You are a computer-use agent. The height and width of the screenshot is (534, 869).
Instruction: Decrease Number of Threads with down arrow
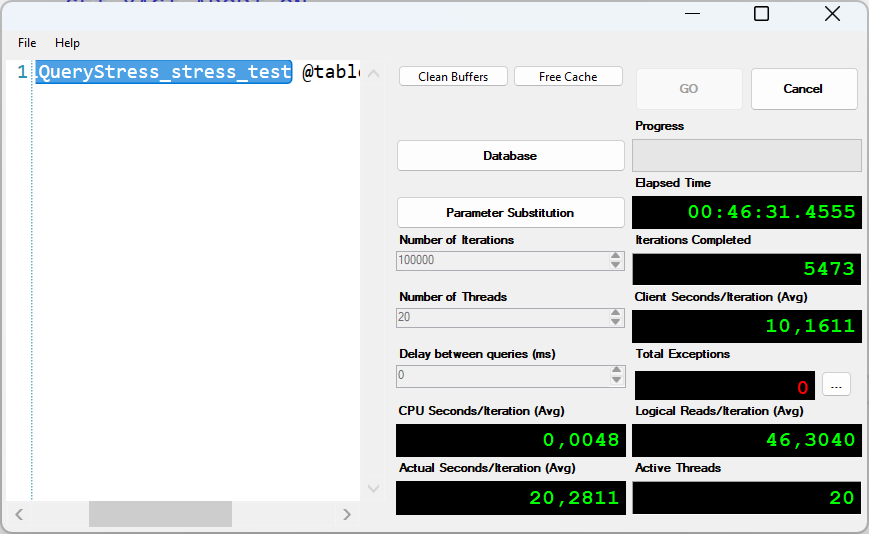[x=616, y=322]
